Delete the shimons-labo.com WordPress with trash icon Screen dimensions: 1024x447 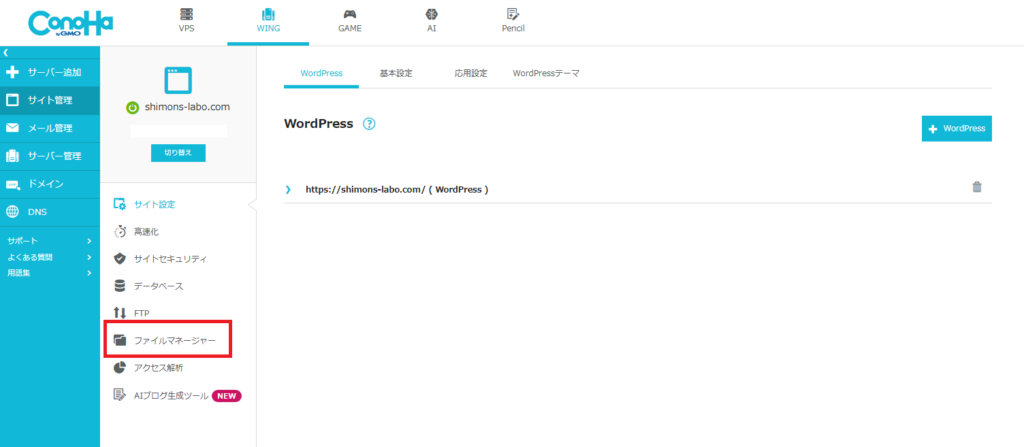click(x=977, y=187)
